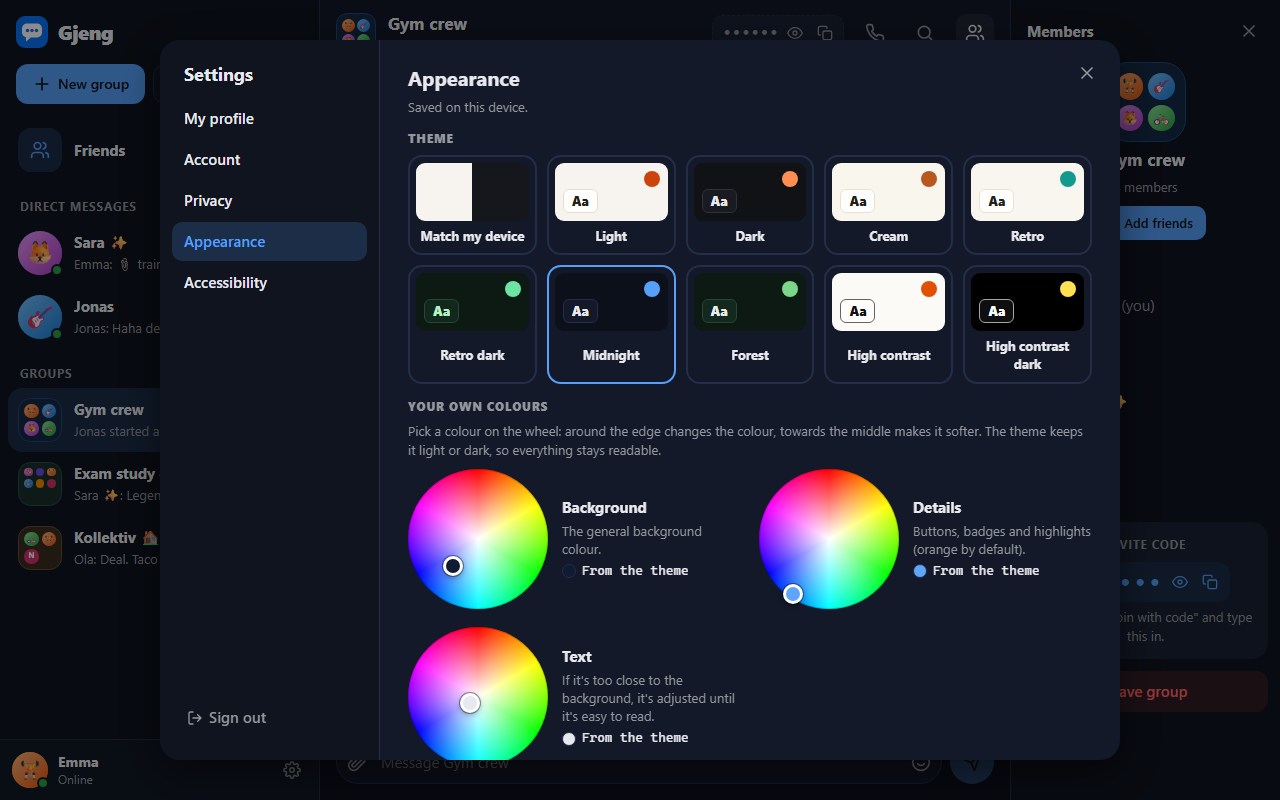Select the Match my device theme
Viewport: 1280px width, 800px height.
tap(472, 205)
